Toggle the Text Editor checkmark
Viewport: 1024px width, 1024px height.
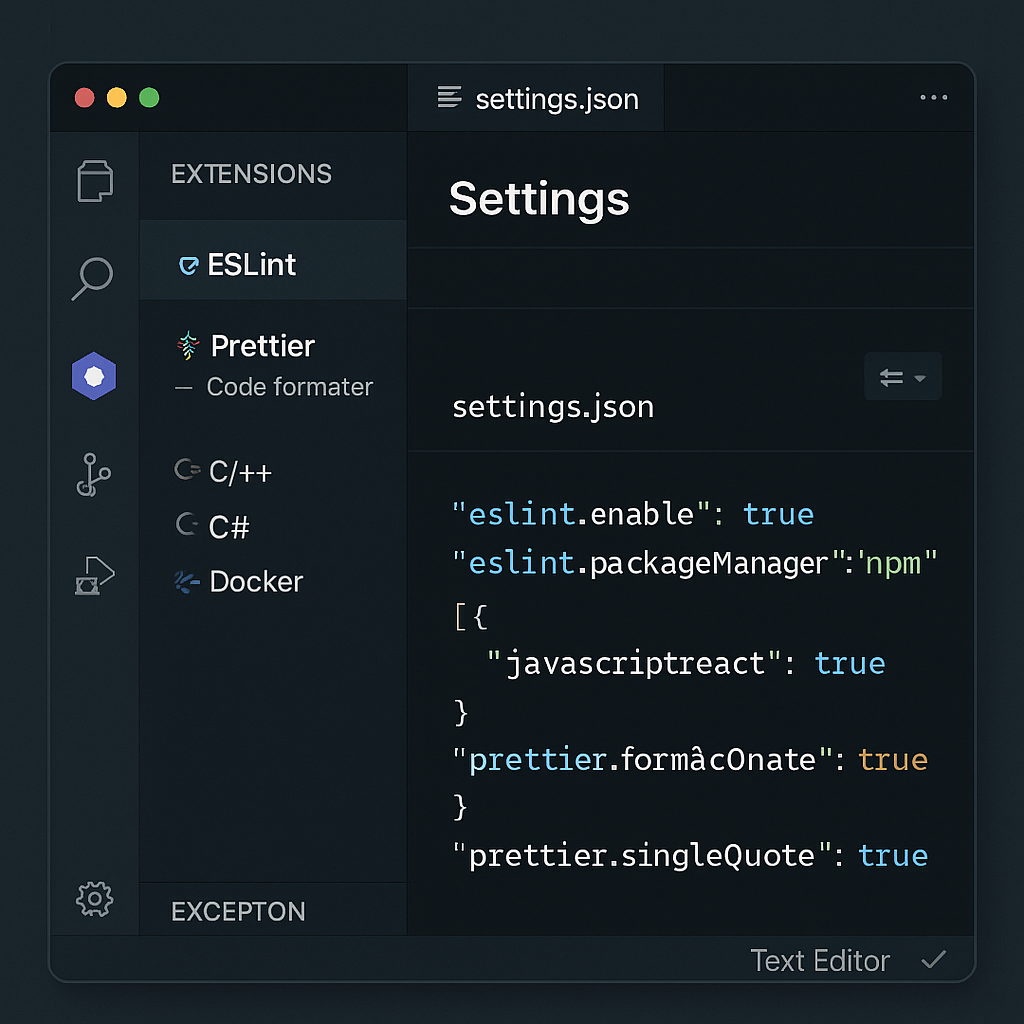(x=933, y=960)
